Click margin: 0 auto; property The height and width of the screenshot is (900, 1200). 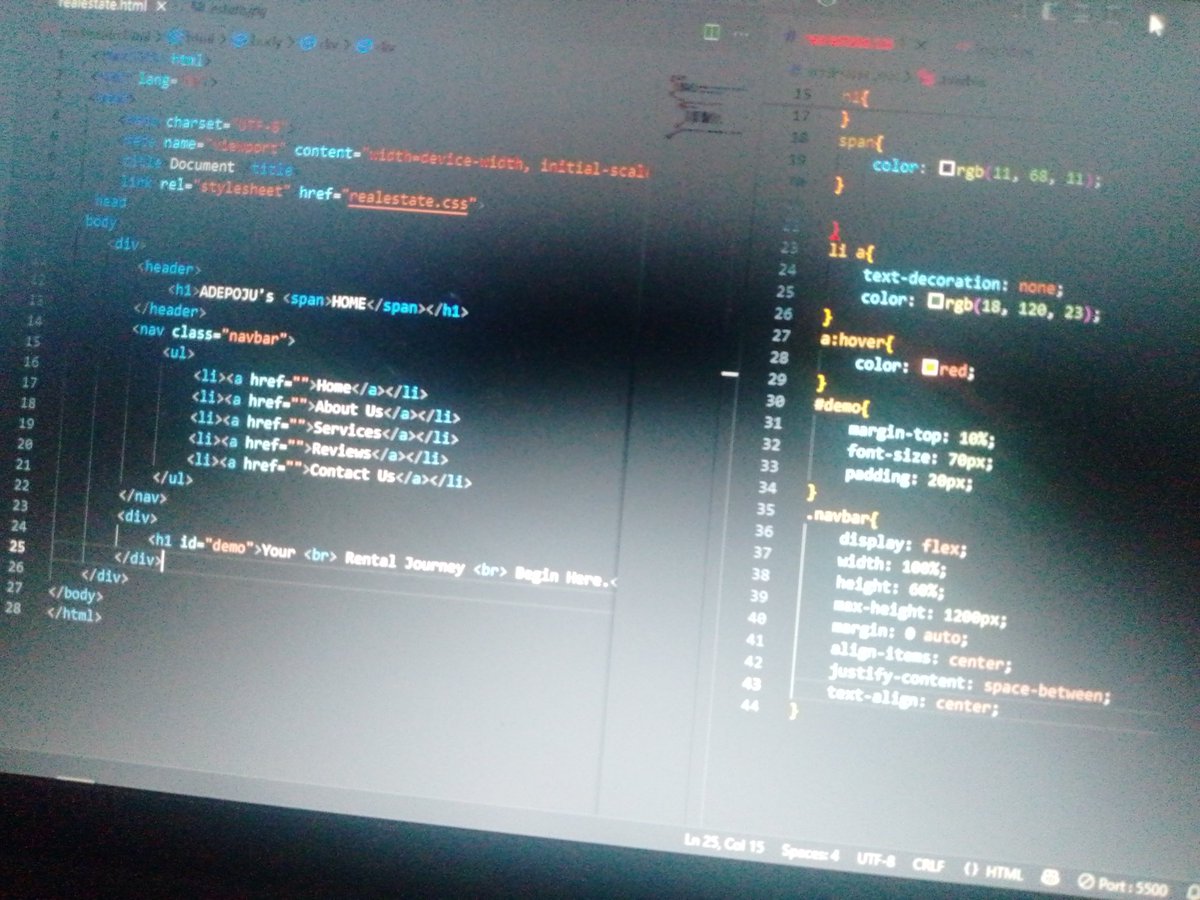pos(900,632)
